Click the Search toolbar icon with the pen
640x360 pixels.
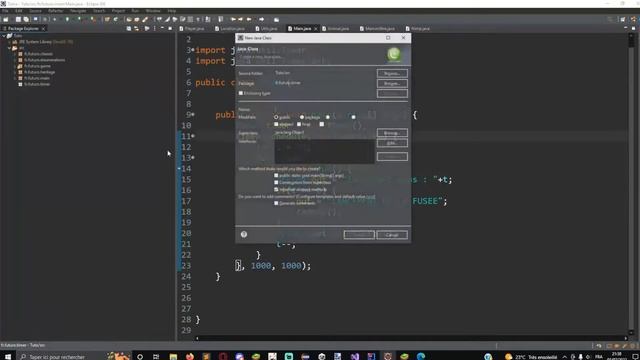(x=145, y=19)
